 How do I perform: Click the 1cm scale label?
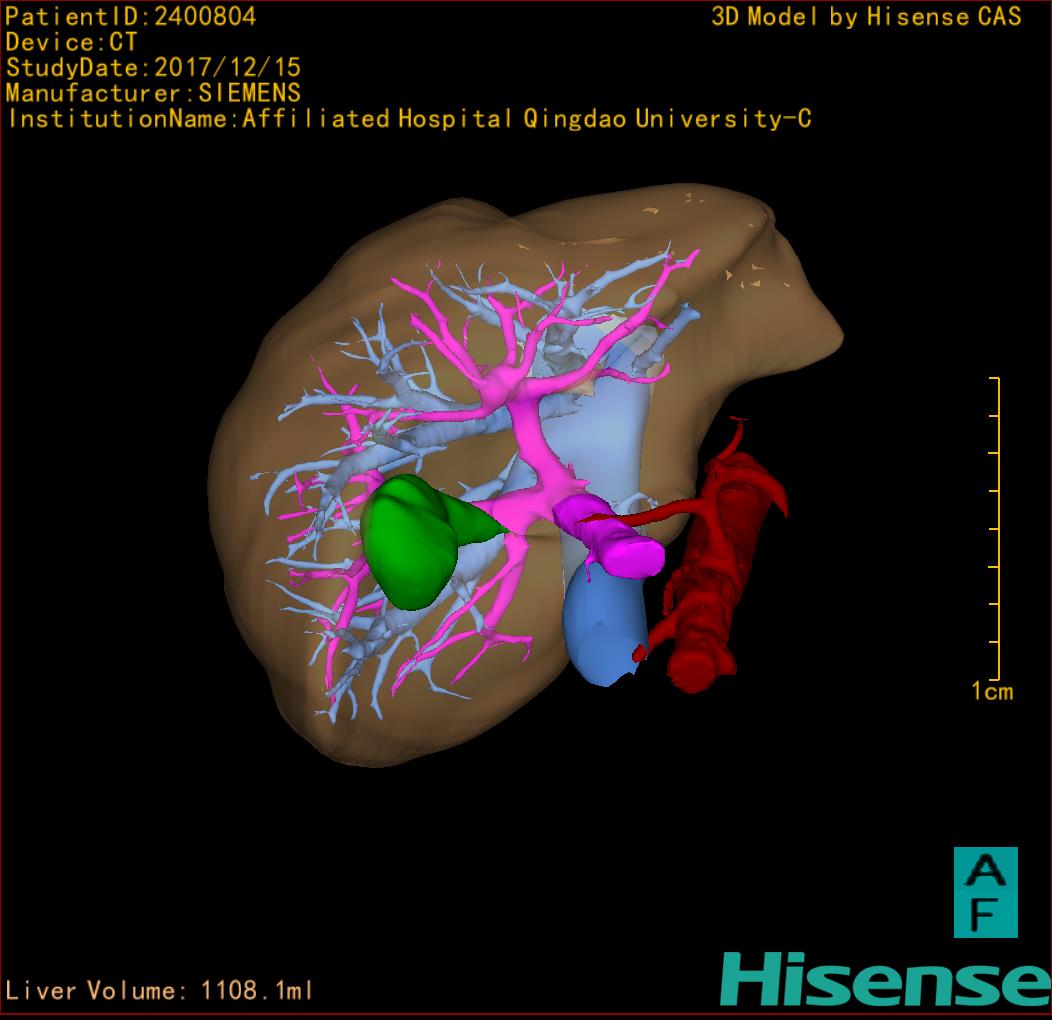pos(991,691)
